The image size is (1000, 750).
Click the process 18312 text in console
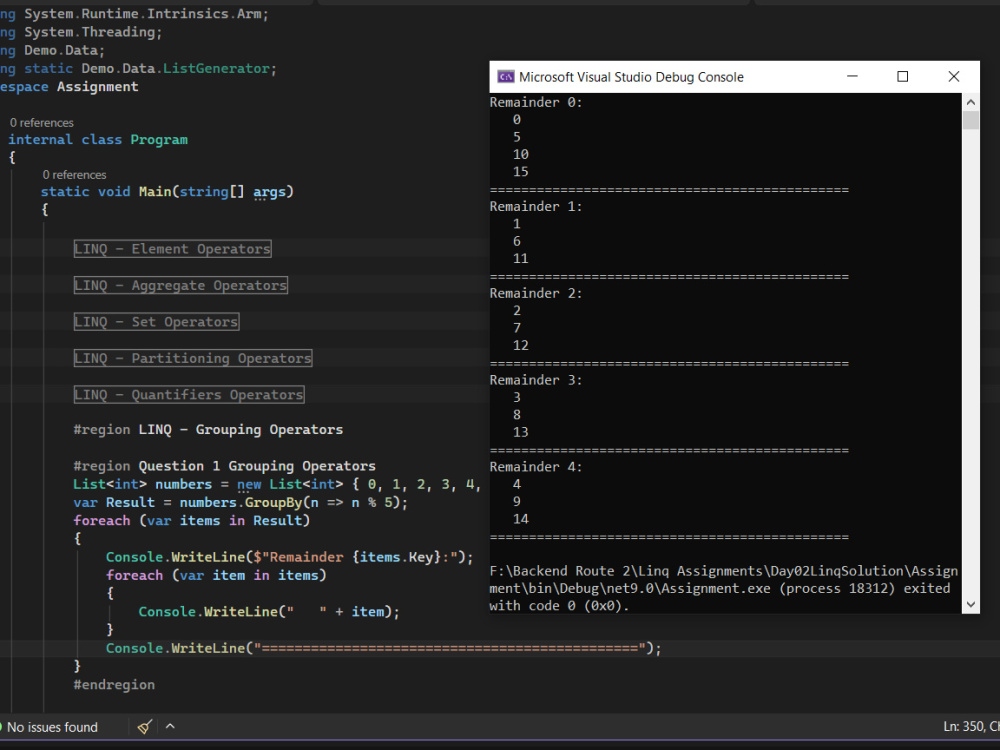coord(837,589)
